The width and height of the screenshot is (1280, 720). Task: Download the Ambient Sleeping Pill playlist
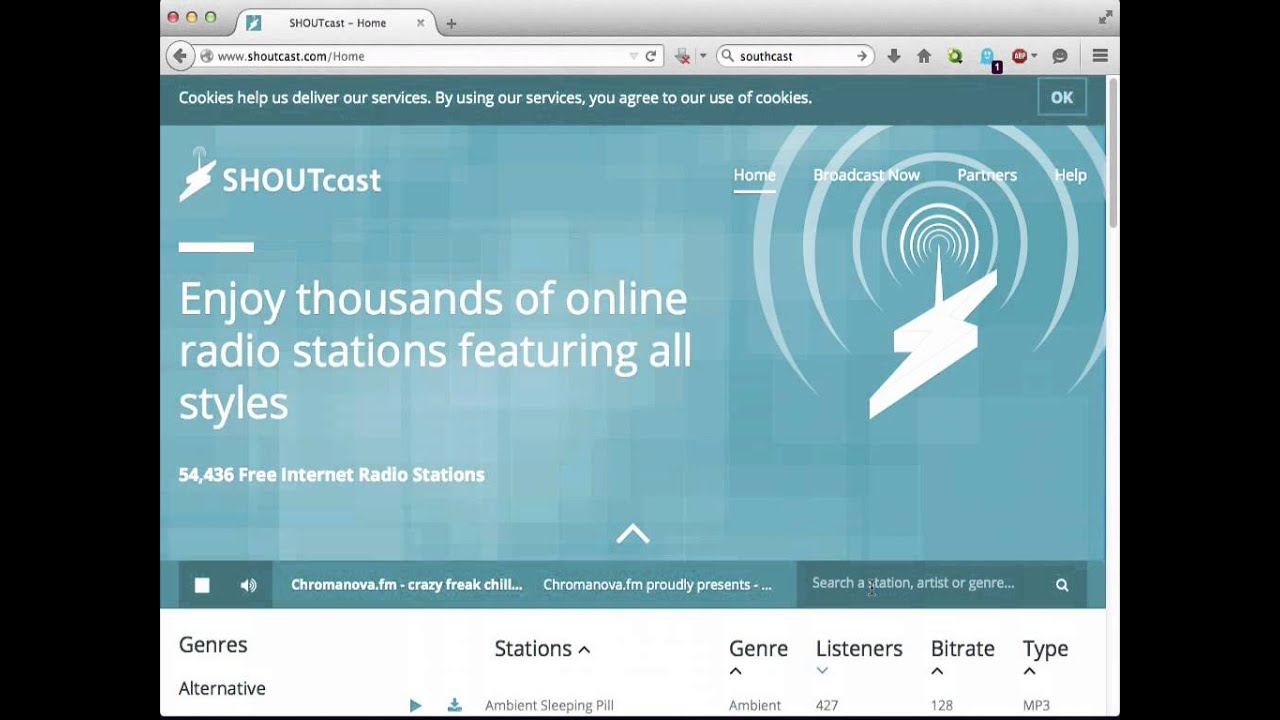454,705
